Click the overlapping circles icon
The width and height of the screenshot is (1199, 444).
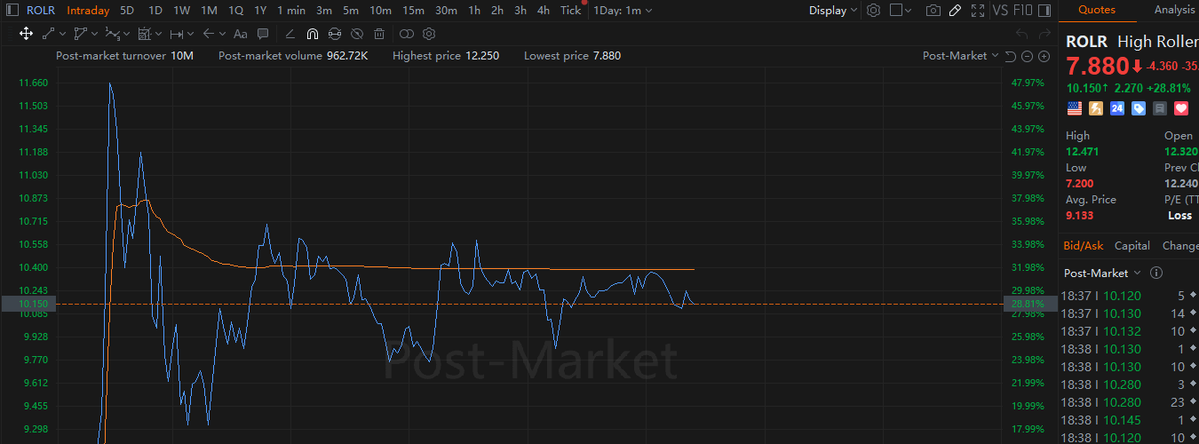coord(407,34)
